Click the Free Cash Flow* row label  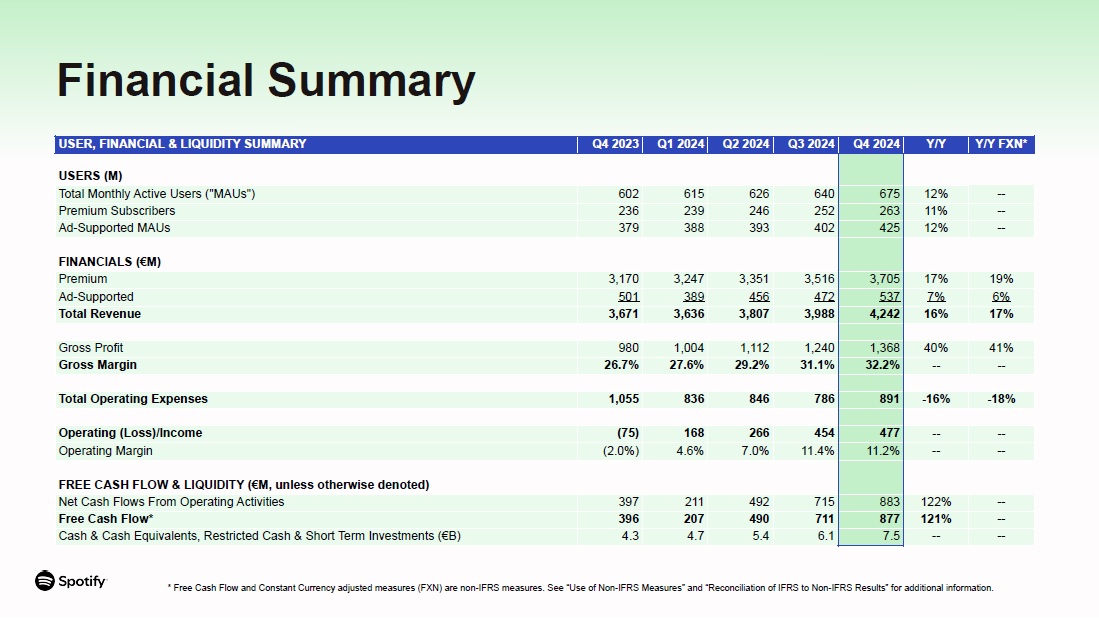pos(106,519)
